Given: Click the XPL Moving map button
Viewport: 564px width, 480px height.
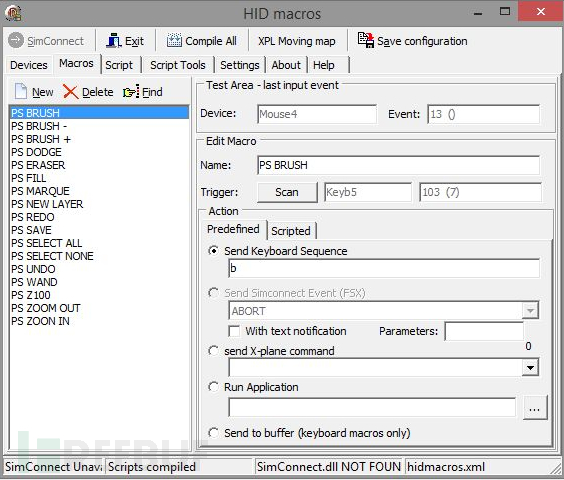Looking at the screenshot, I should [x=297, y=41].
